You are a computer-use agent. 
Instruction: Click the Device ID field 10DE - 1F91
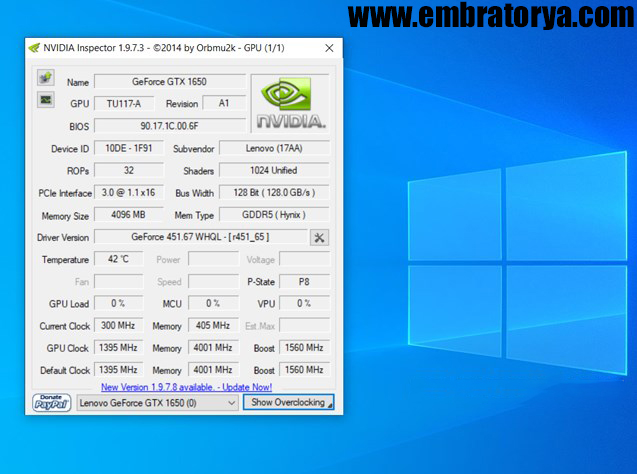tap(129, 148)
